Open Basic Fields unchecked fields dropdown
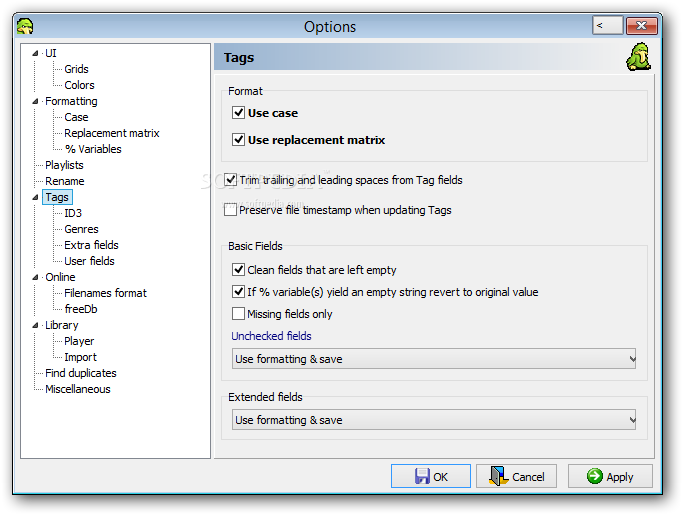This screenshot has width=683, height=515. click(x=434, y=359)
